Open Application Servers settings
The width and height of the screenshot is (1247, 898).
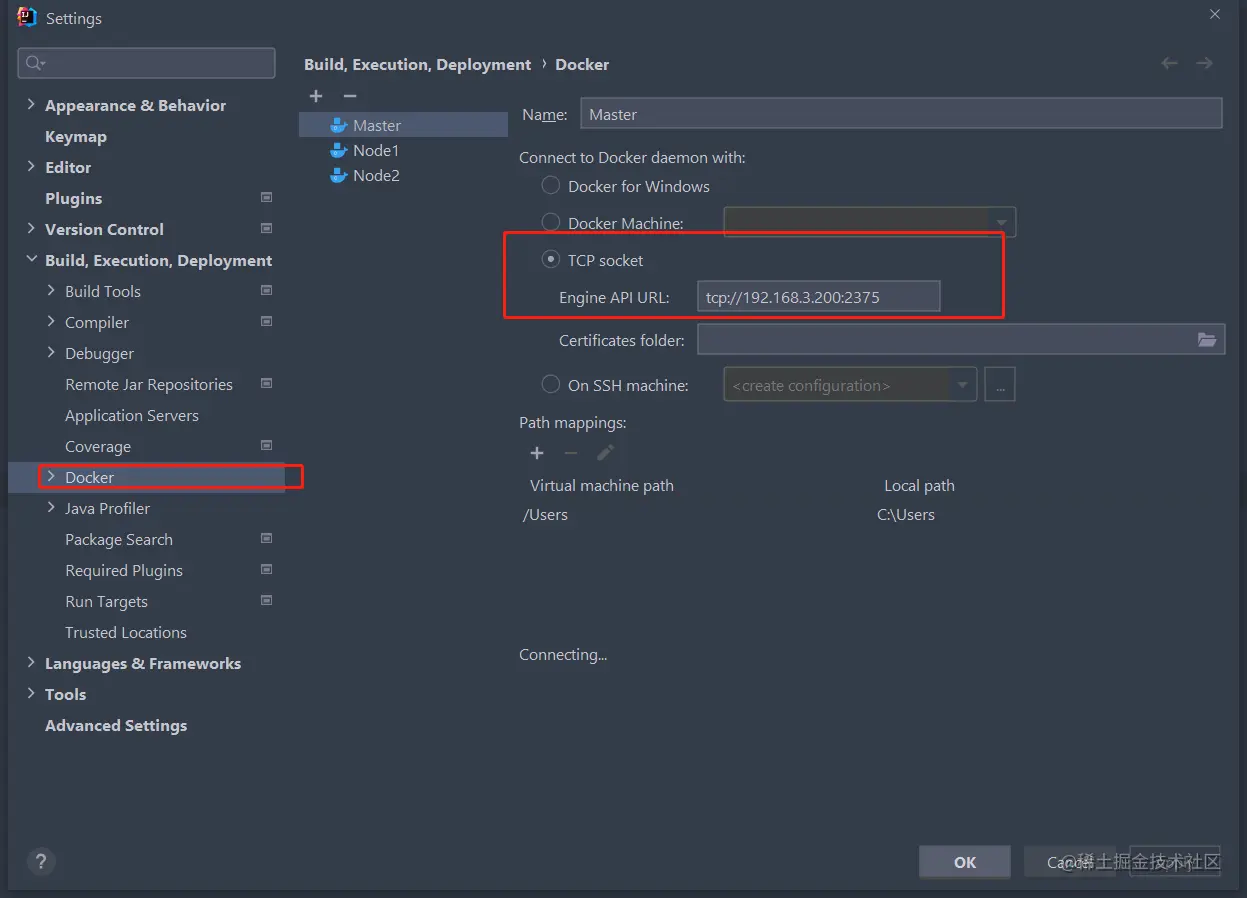[132, 415]
